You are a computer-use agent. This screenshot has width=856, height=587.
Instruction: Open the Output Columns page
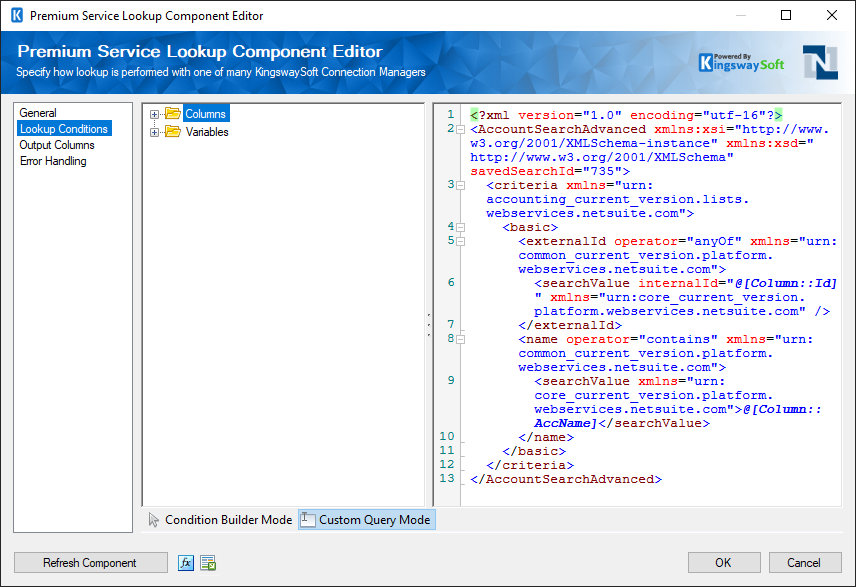[x=57, y=145]
